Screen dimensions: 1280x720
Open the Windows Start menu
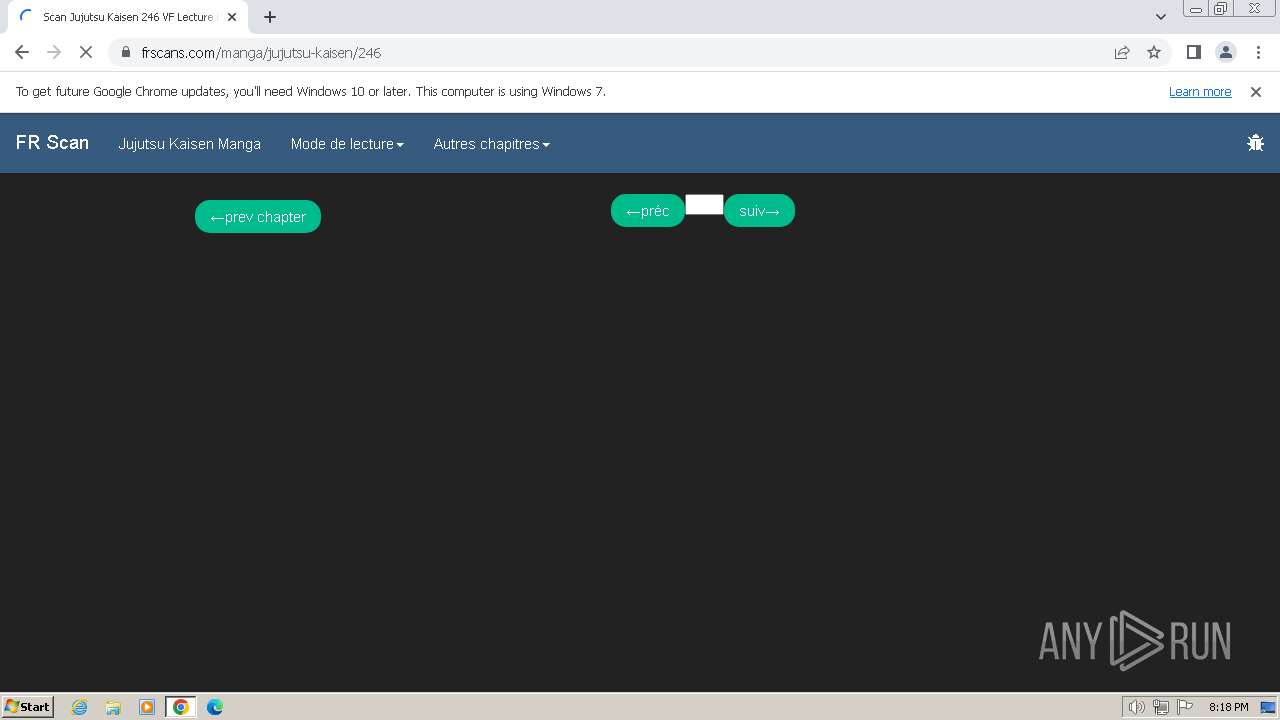pyautogui.click(x=28, y=706)
